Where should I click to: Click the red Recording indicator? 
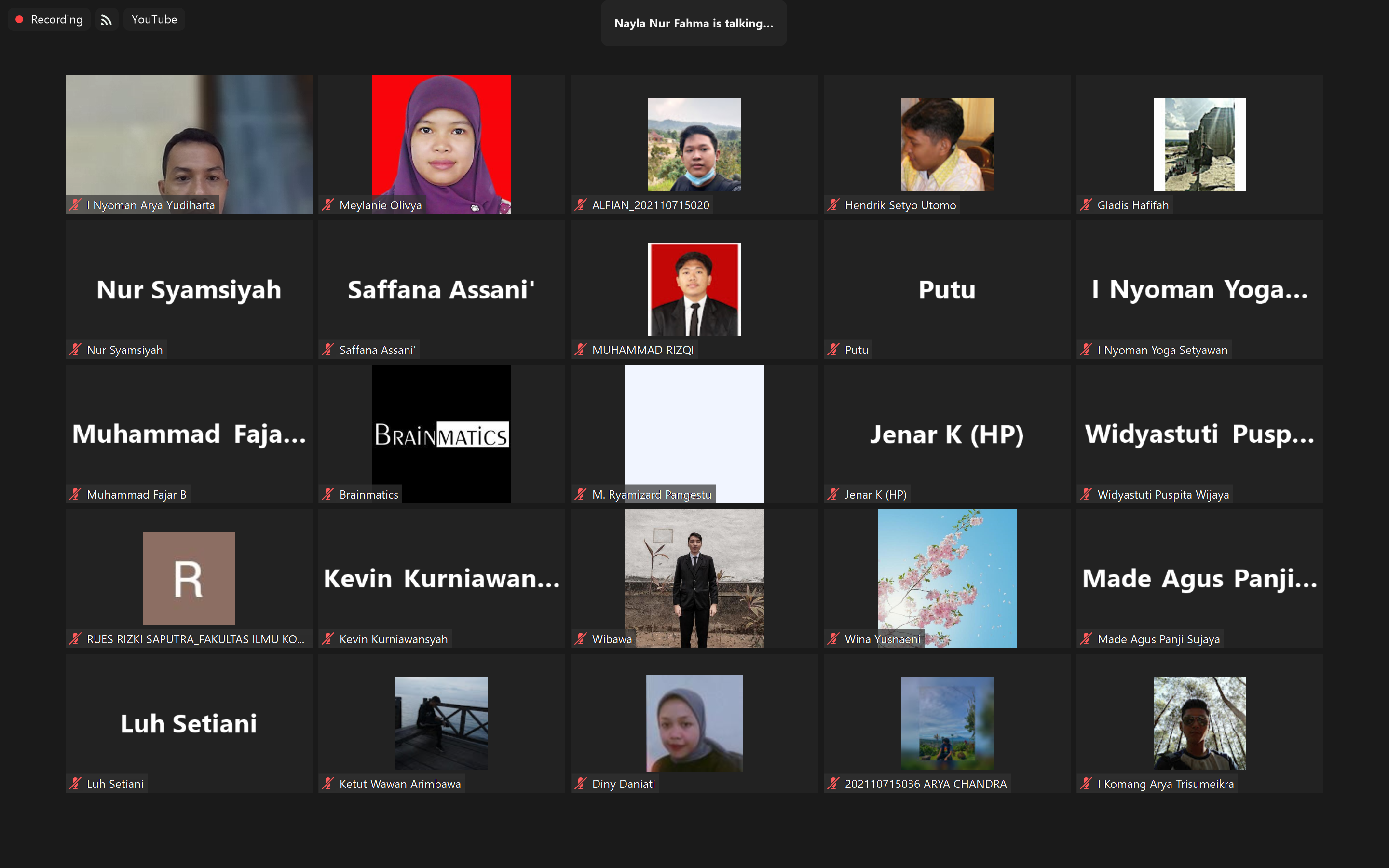pos(49,19)
